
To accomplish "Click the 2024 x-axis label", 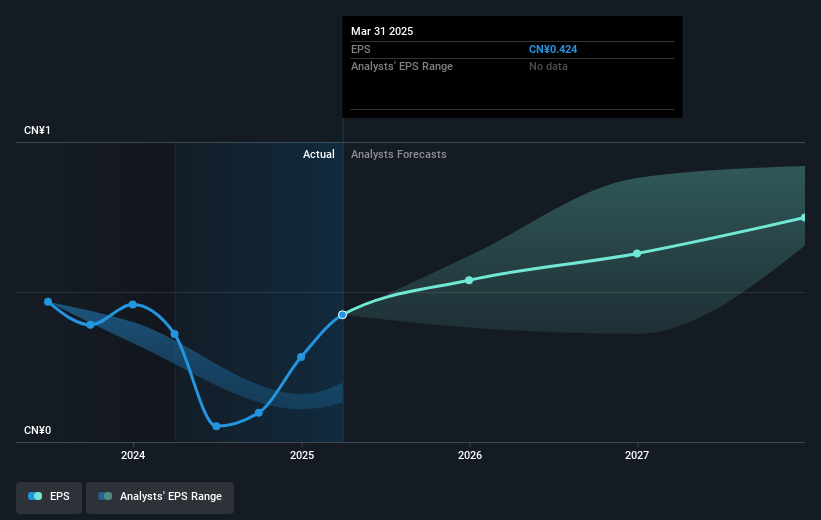I will click(133, 455).
